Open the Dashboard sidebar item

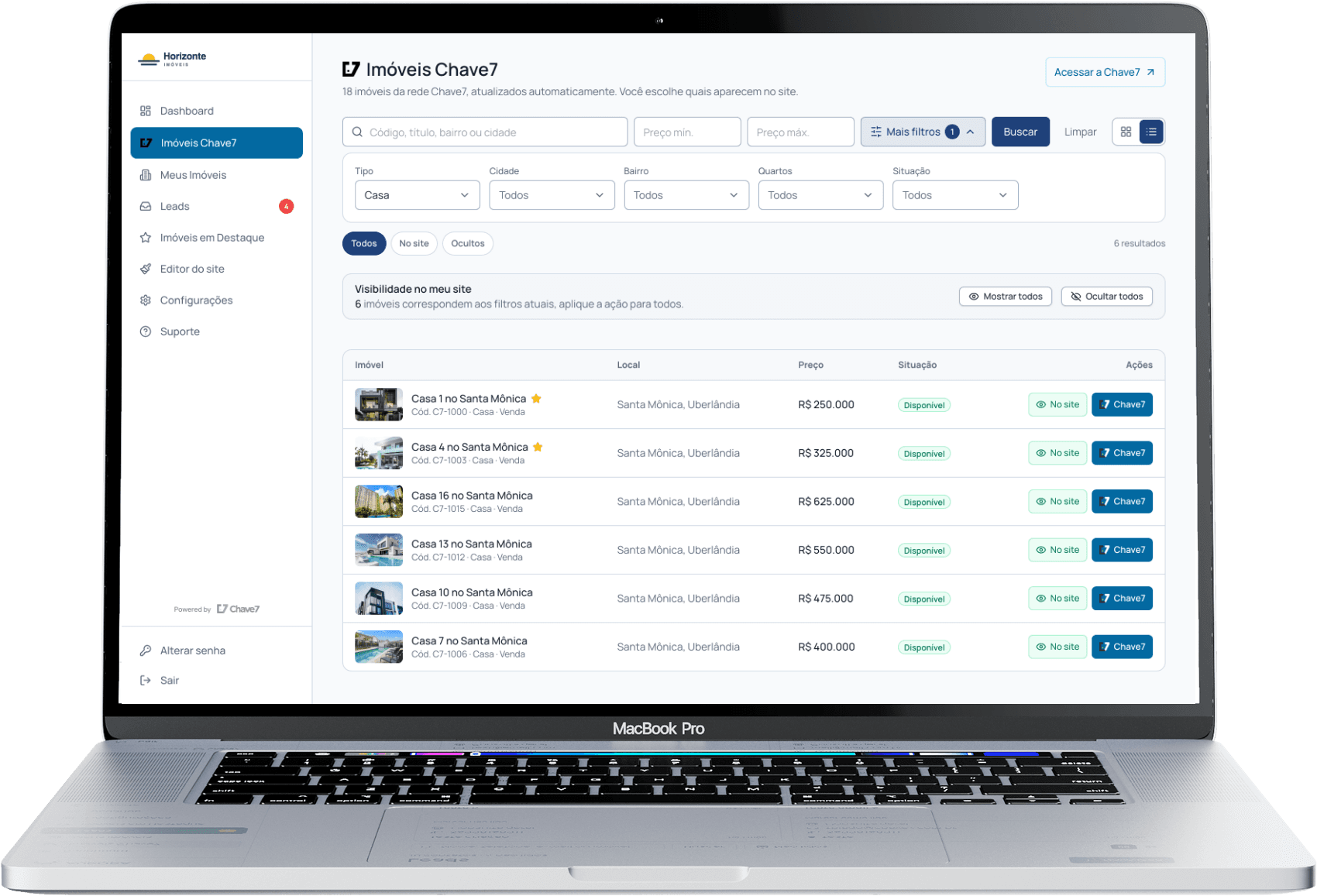(216, 111)
